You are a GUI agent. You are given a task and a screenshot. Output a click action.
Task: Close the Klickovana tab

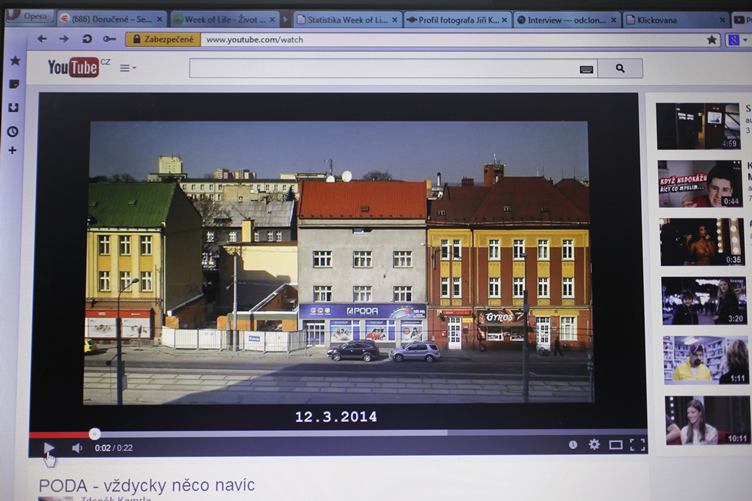[722, 20]
